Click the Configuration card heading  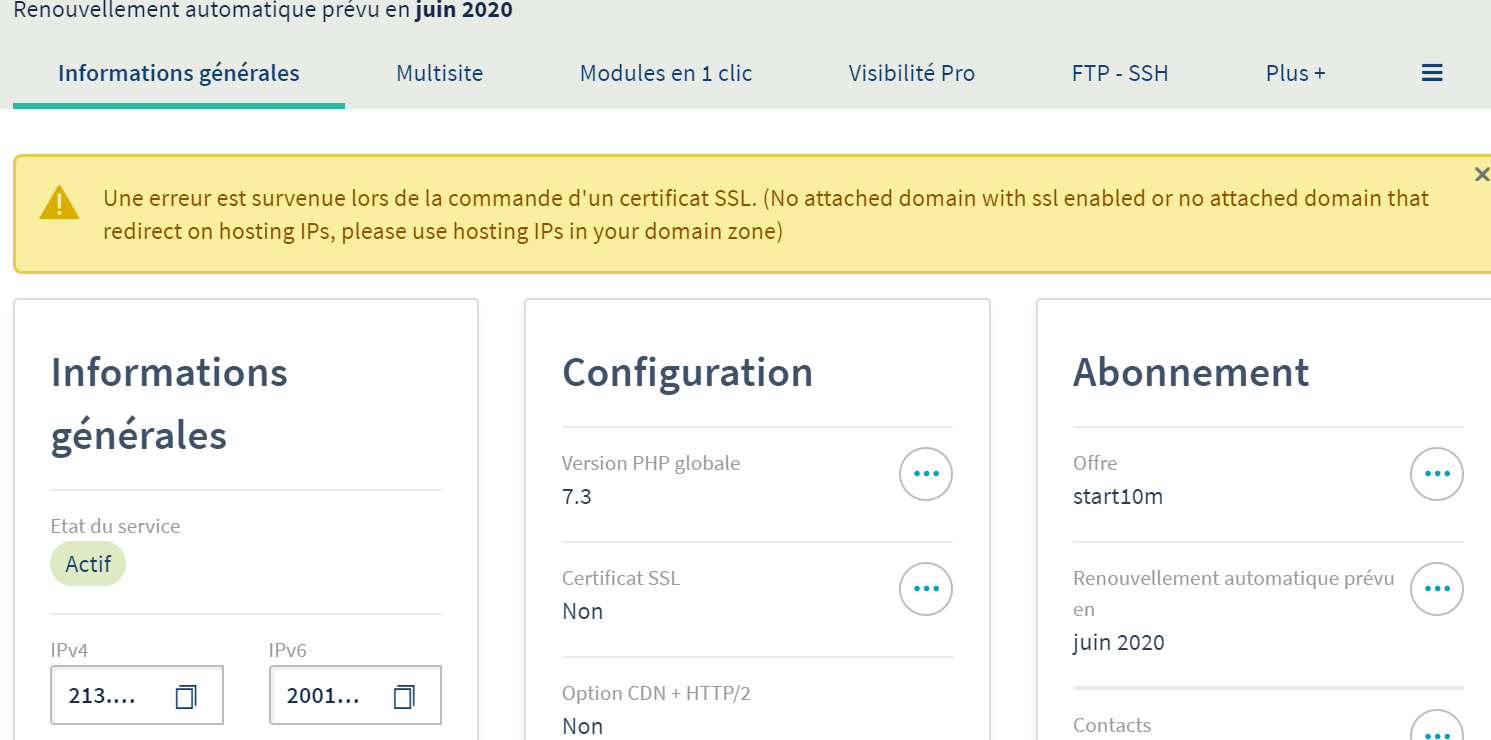pos(687,373)
